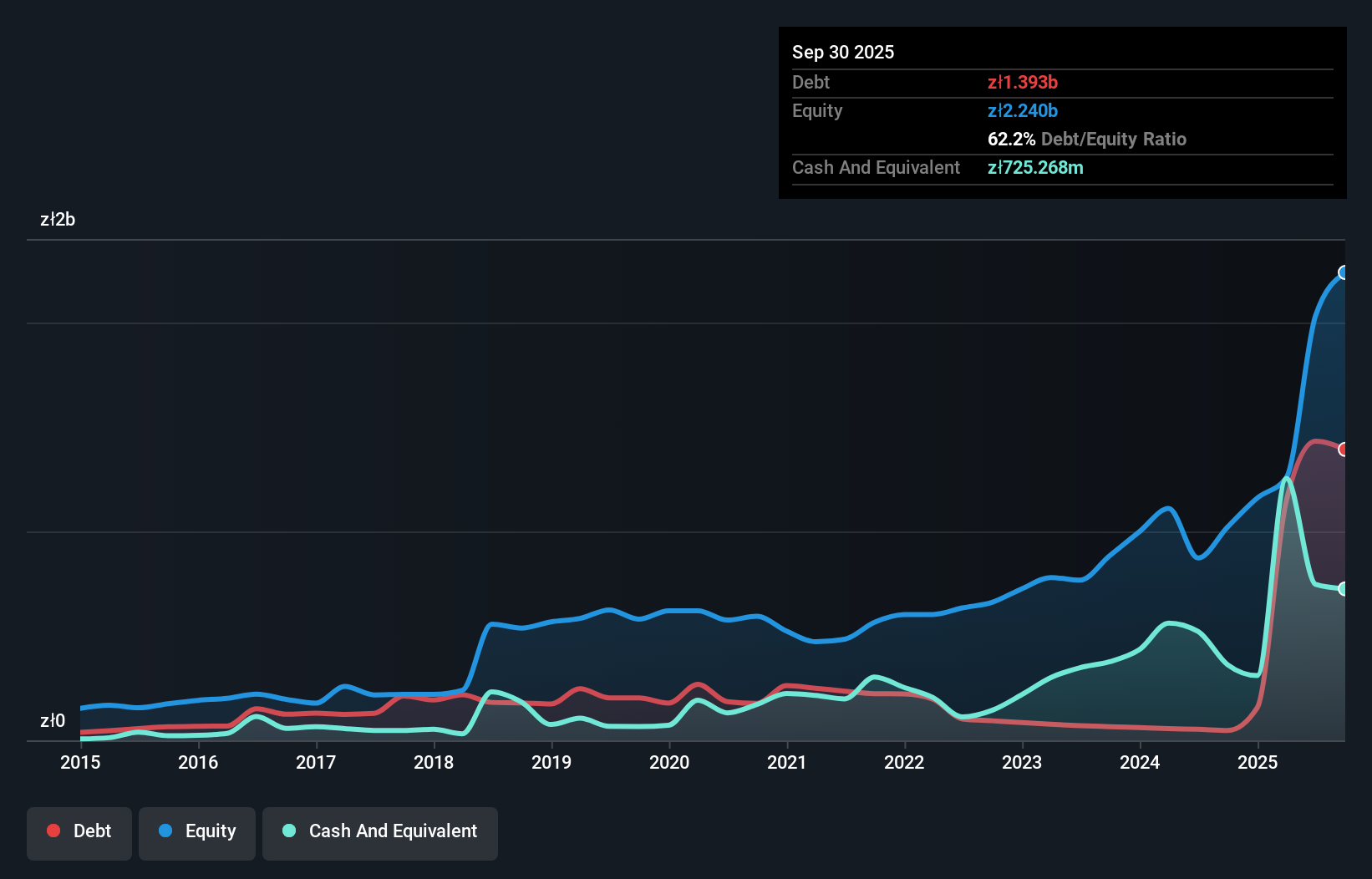Select the 2020 axis label

[x=669, y=763]
